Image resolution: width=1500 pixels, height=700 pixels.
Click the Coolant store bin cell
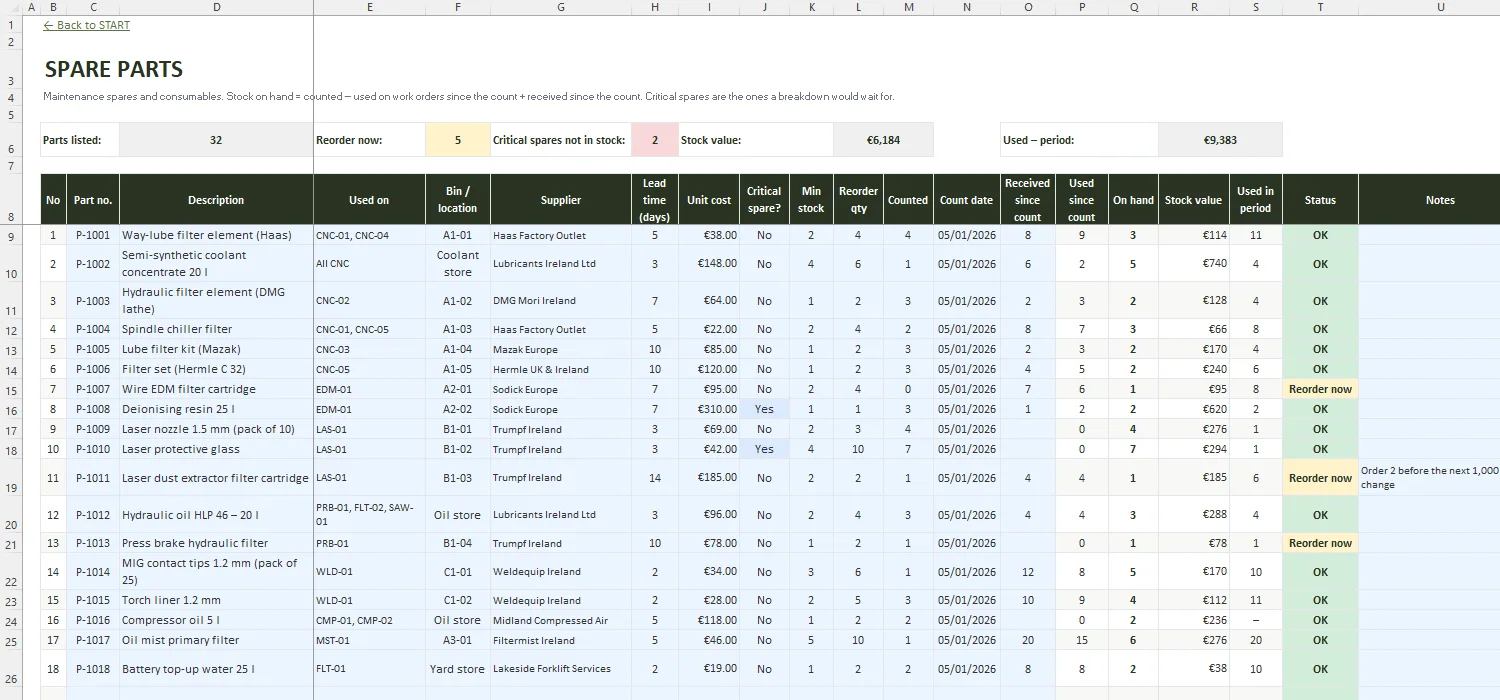(458, 264)
